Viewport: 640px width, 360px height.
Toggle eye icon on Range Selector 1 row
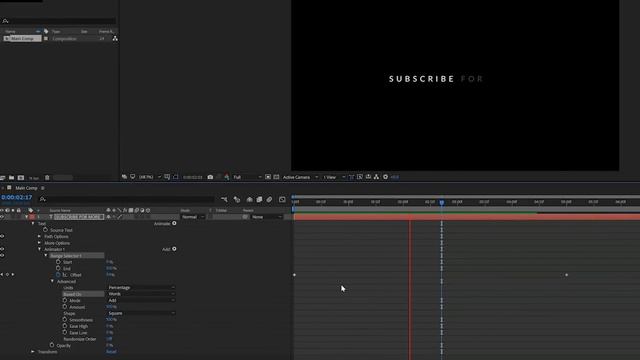pos(2,256)
